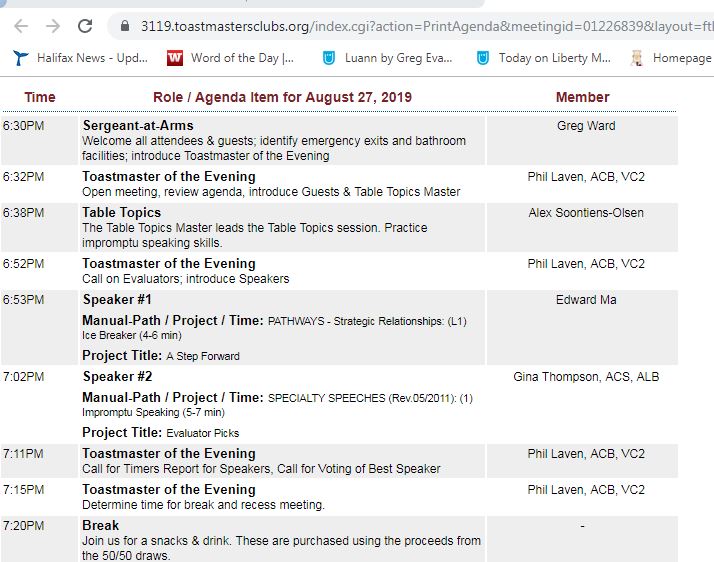The height and width of the screenshot is (562, 714).
Task: Click Alex Soontiens-Olsen member name
Action: click(586, 213)
